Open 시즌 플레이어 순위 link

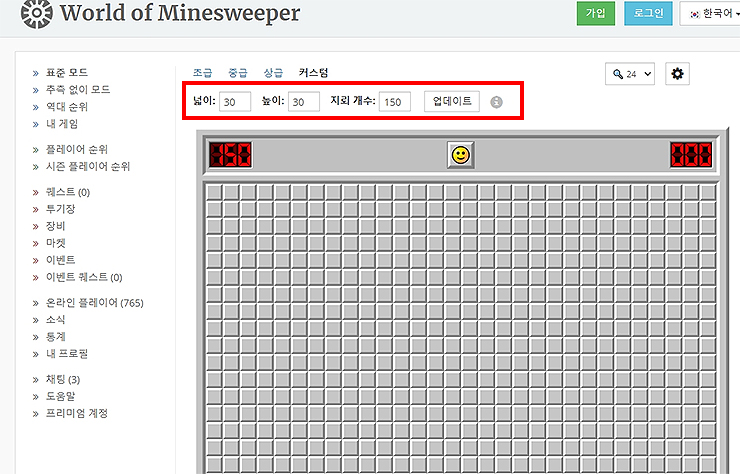[x=88, y=167]
